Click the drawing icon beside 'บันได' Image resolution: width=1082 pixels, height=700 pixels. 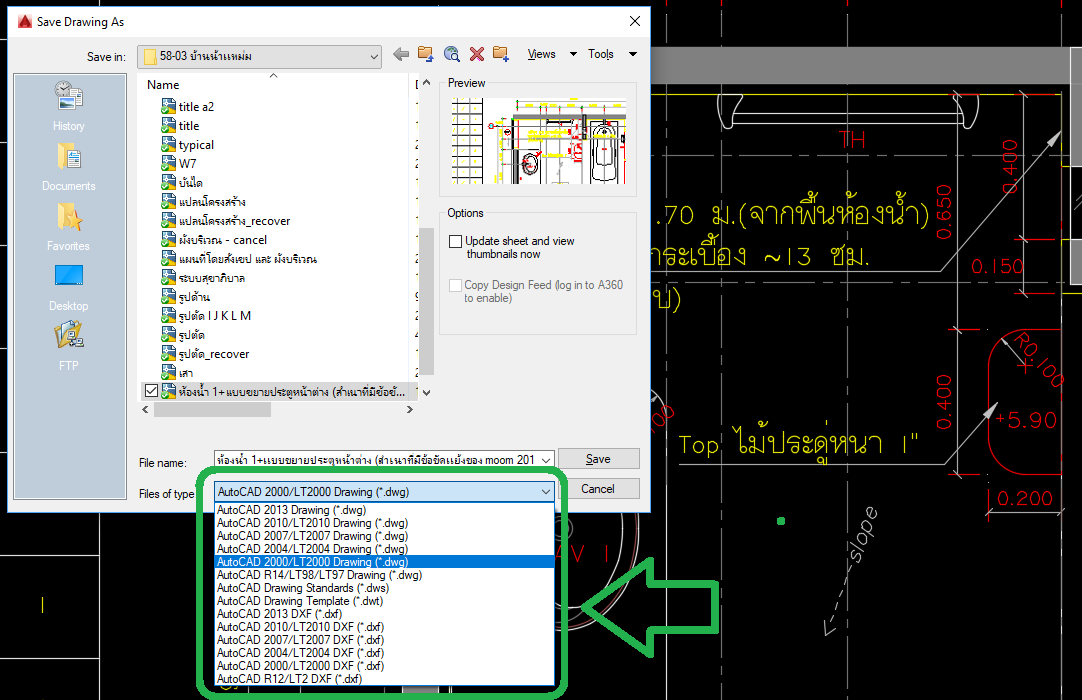click(x=168, y=182)
